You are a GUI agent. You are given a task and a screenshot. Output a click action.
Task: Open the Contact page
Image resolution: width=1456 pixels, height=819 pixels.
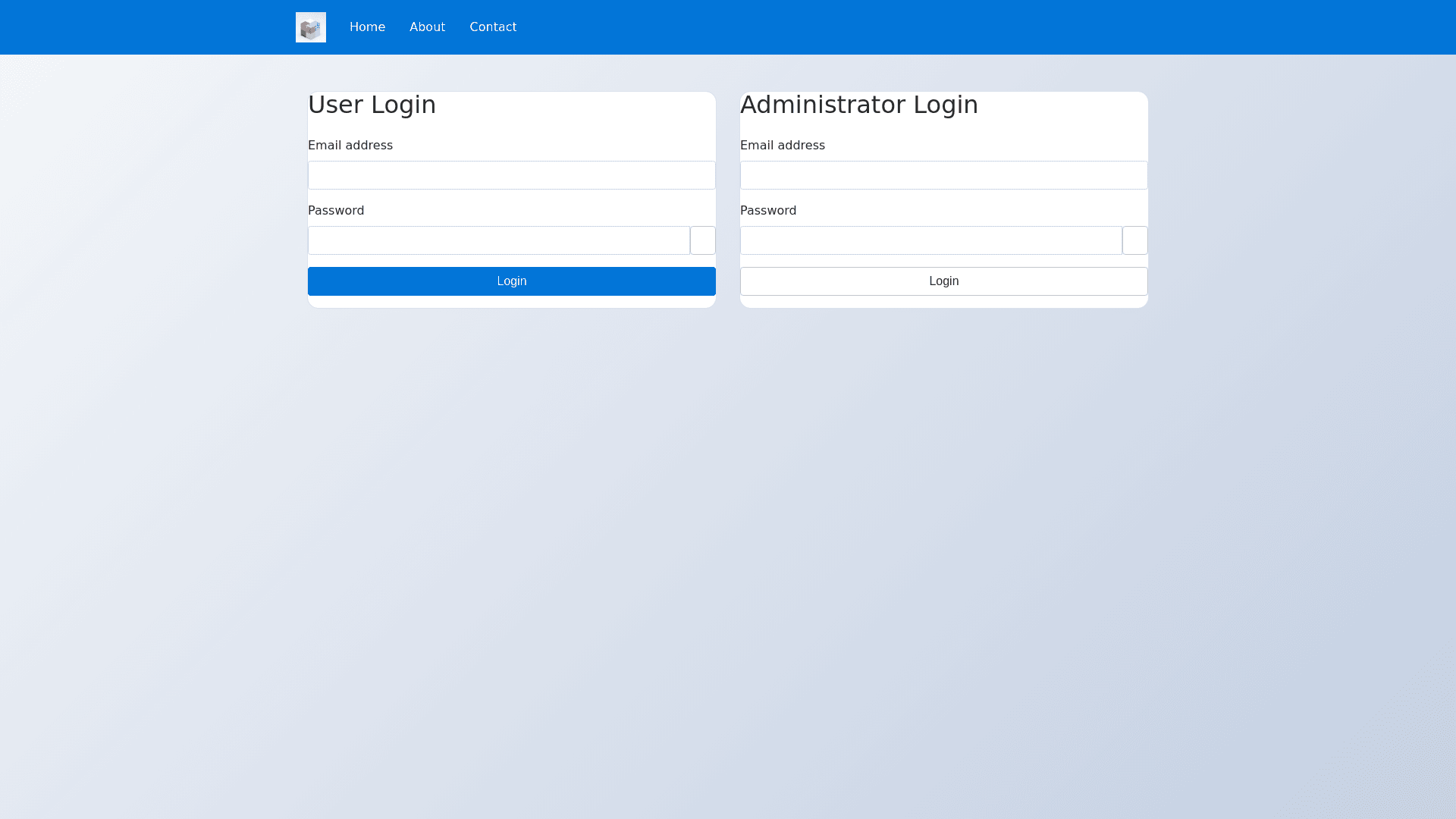pos(493,27)
